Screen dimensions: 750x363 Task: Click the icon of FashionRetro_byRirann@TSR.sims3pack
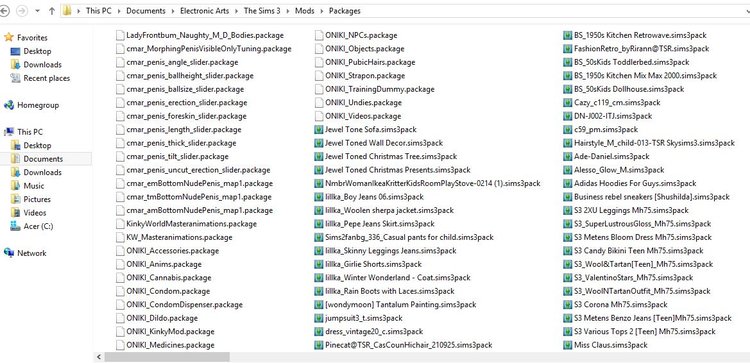[x=568, y=48]
